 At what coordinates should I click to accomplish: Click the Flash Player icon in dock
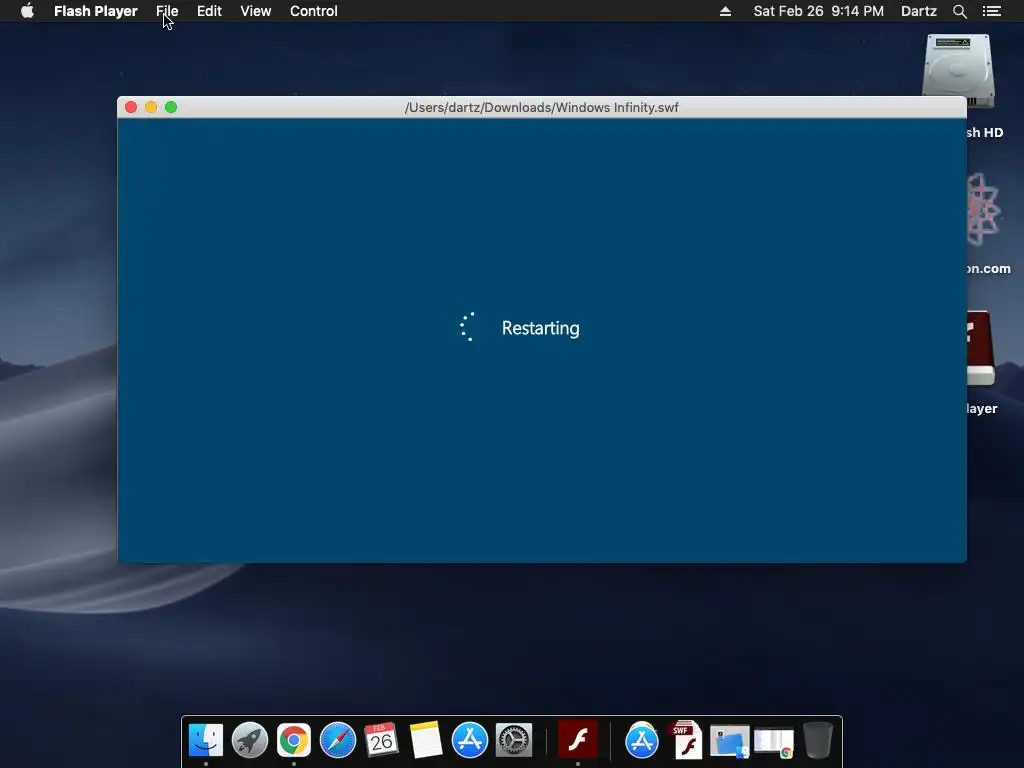coord(577,740)
